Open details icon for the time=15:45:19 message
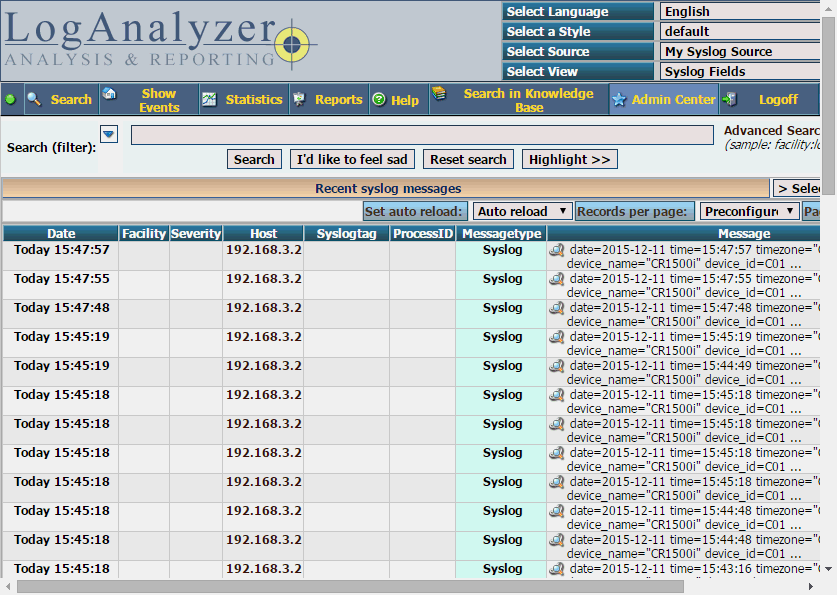Image resolution: width=837 pixels, height=595 pixels. click(x=557, y=337)
